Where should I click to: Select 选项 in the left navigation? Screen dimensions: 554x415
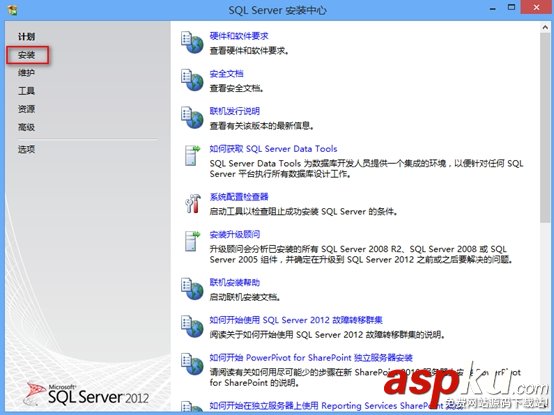(26, 149)
